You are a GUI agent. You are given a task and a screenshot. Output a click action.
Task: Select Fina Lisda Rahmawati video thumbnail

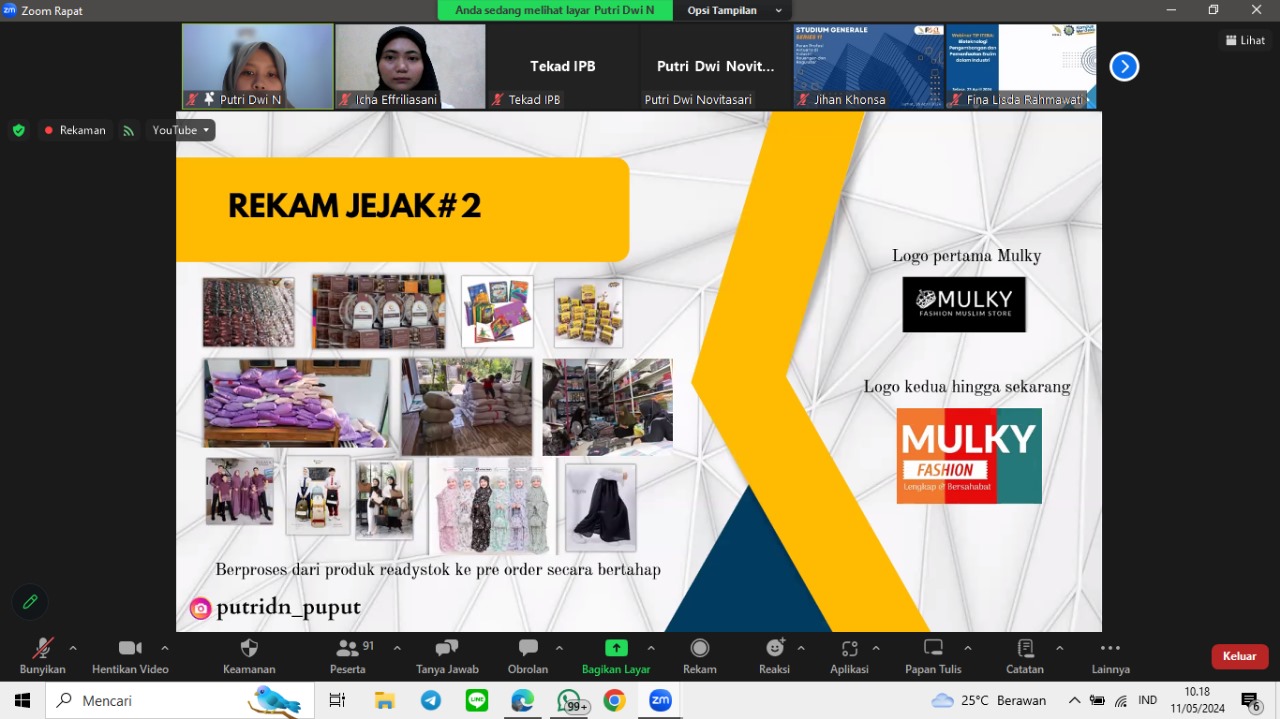pyautogui.click(x=1021, y=66)
